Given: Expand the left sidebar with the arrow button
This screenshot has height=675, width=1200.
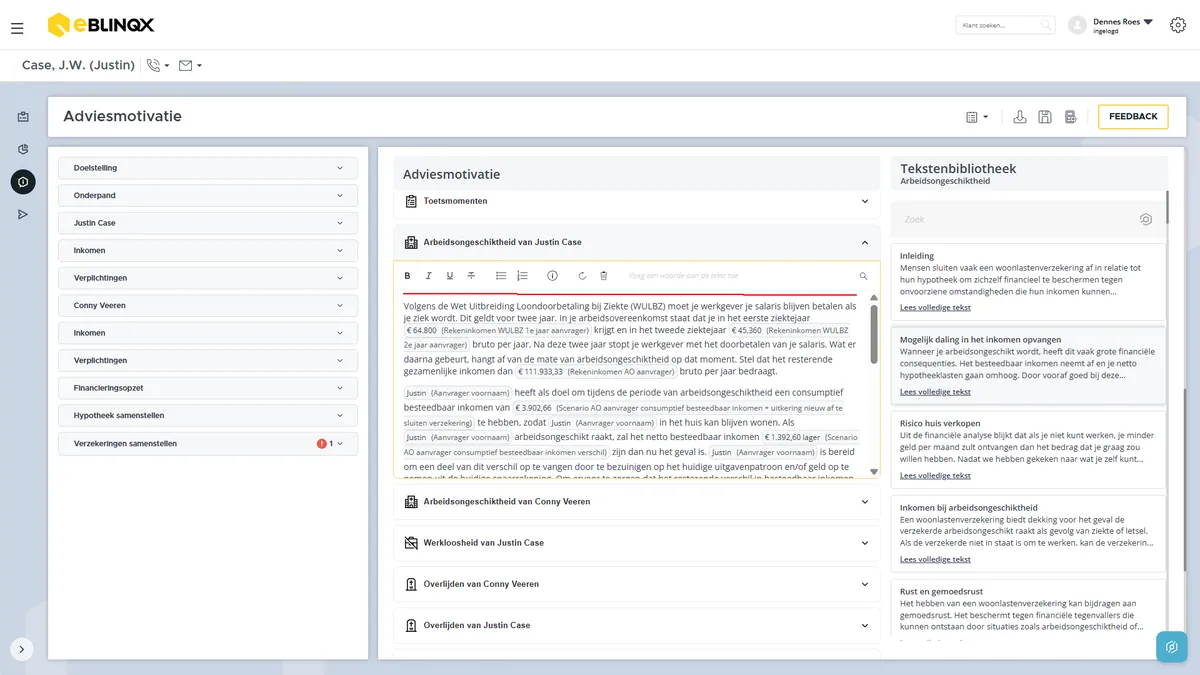Looking at the screenshot, I should pyautogui.click(x=22, y=649).
